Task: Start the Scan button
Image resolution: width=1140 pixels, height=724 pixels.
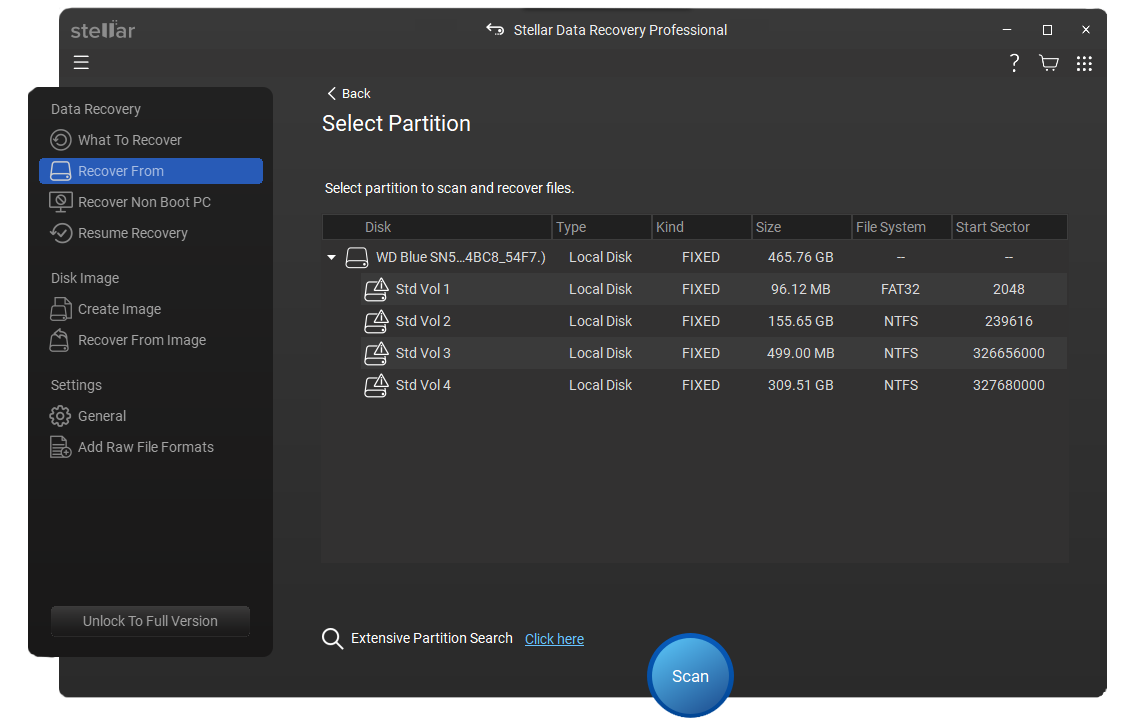Action: pyautogui.click(x=690, y=676)
